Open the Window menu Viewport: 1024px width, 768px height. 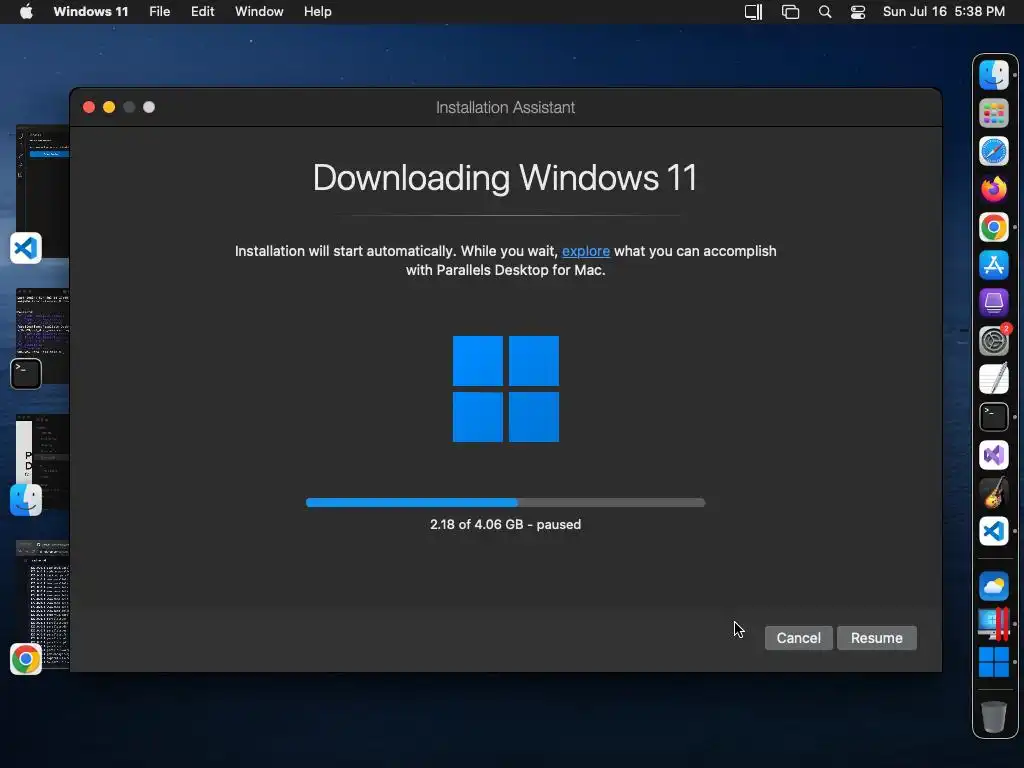coord(259,12)
